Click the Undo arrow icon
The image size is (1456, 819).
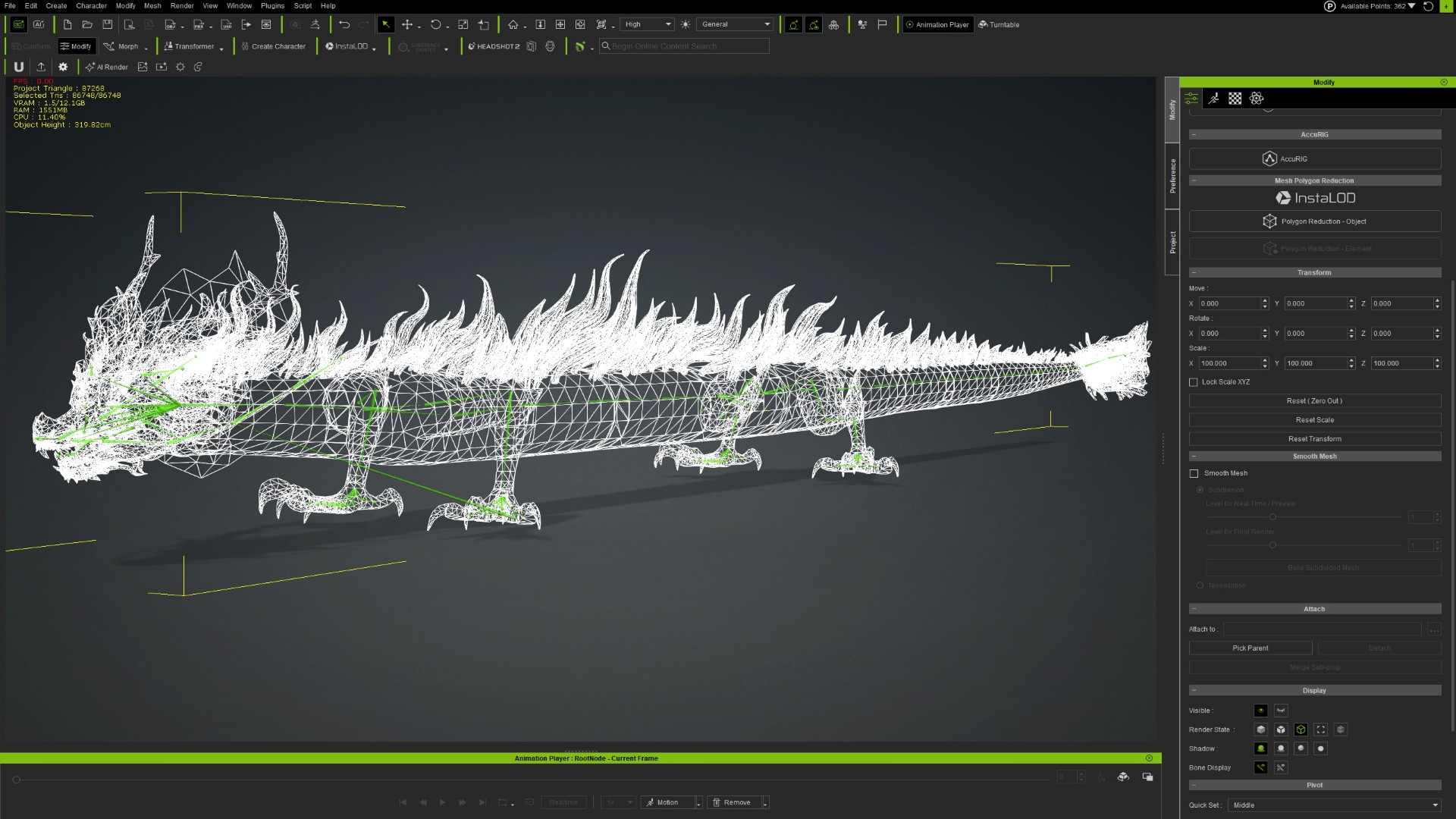[344, 24]
